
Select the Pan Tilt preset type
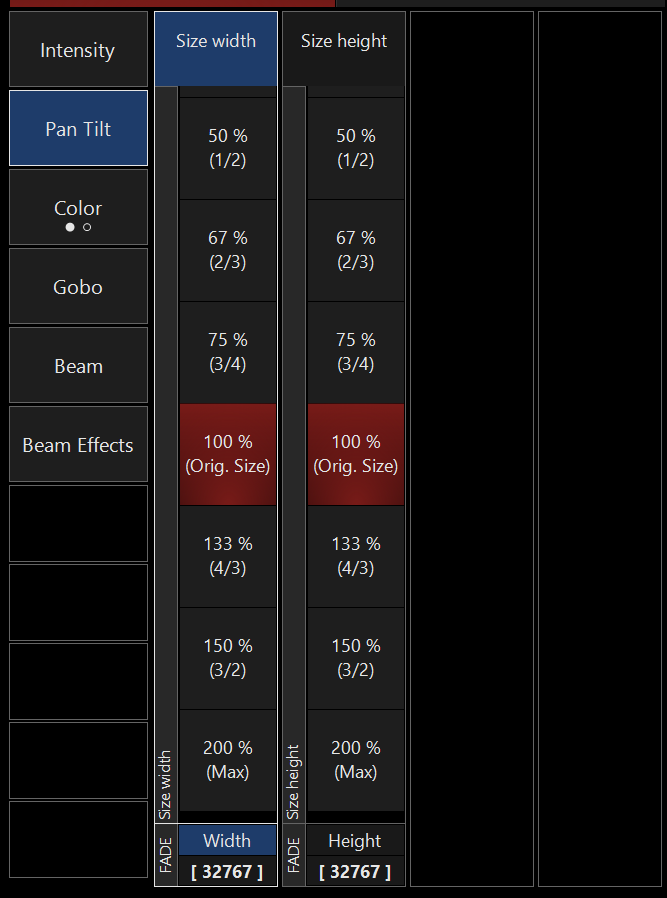[78, 128]
